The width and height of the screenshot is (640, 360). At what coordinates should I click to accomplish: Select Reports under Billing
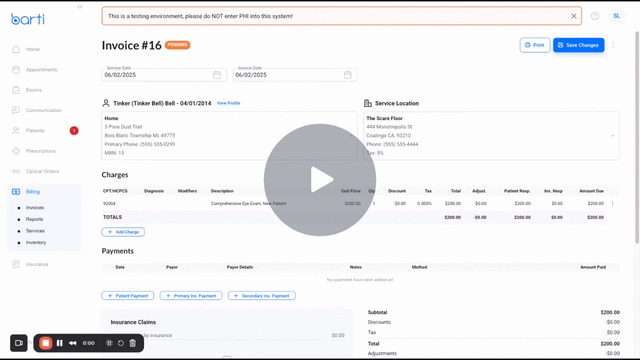coord(34,219)
